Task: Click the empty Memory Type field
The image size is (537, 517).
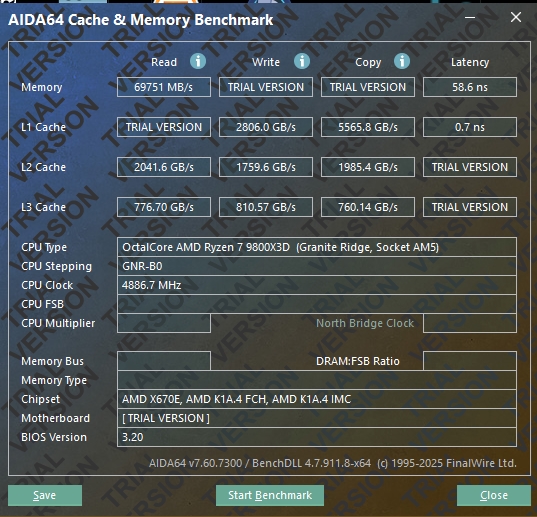Action: tap(317, 380)
